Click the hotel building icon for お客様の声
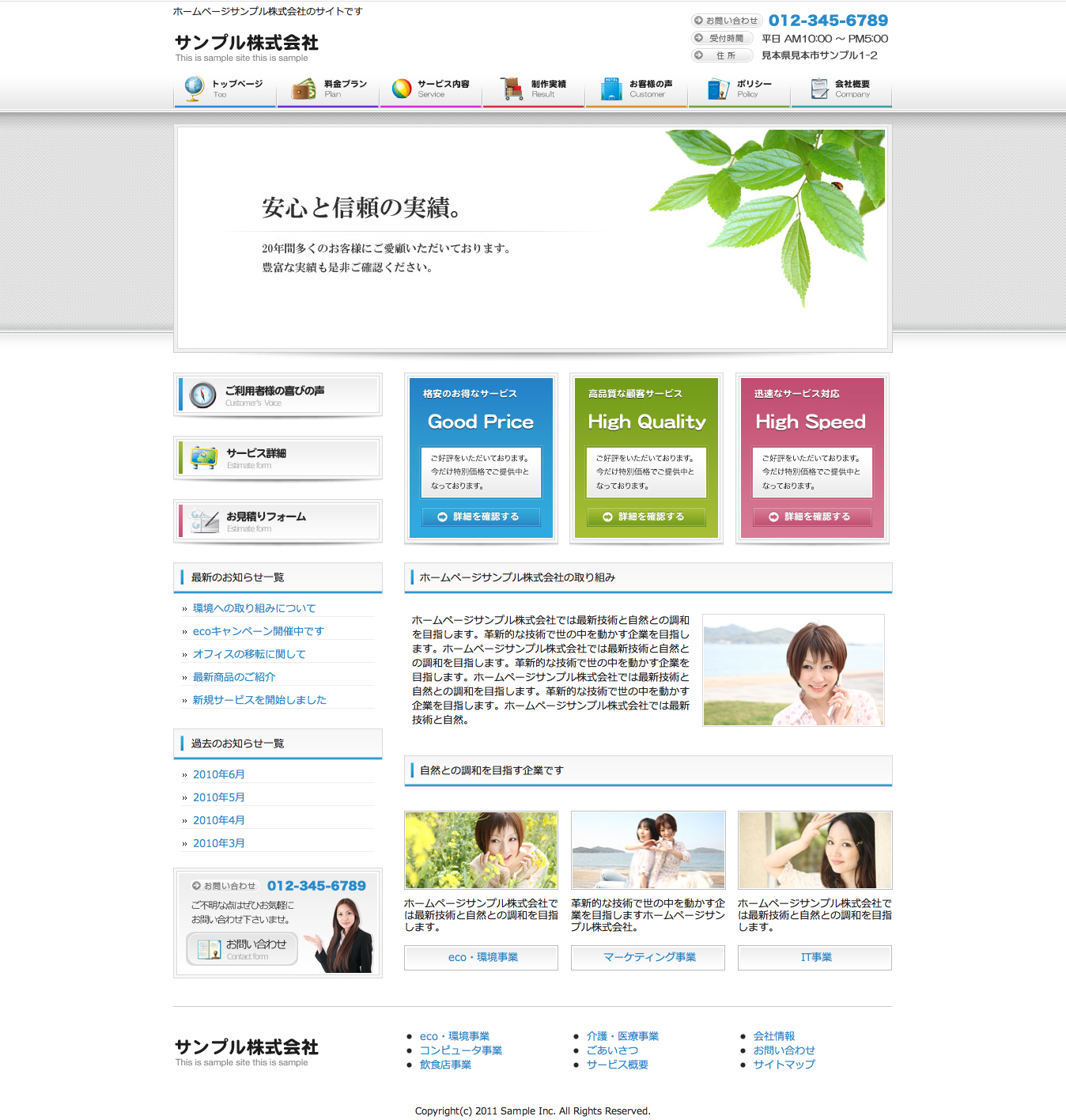This screenshot has height=1120, width=1066. point(611,89)
